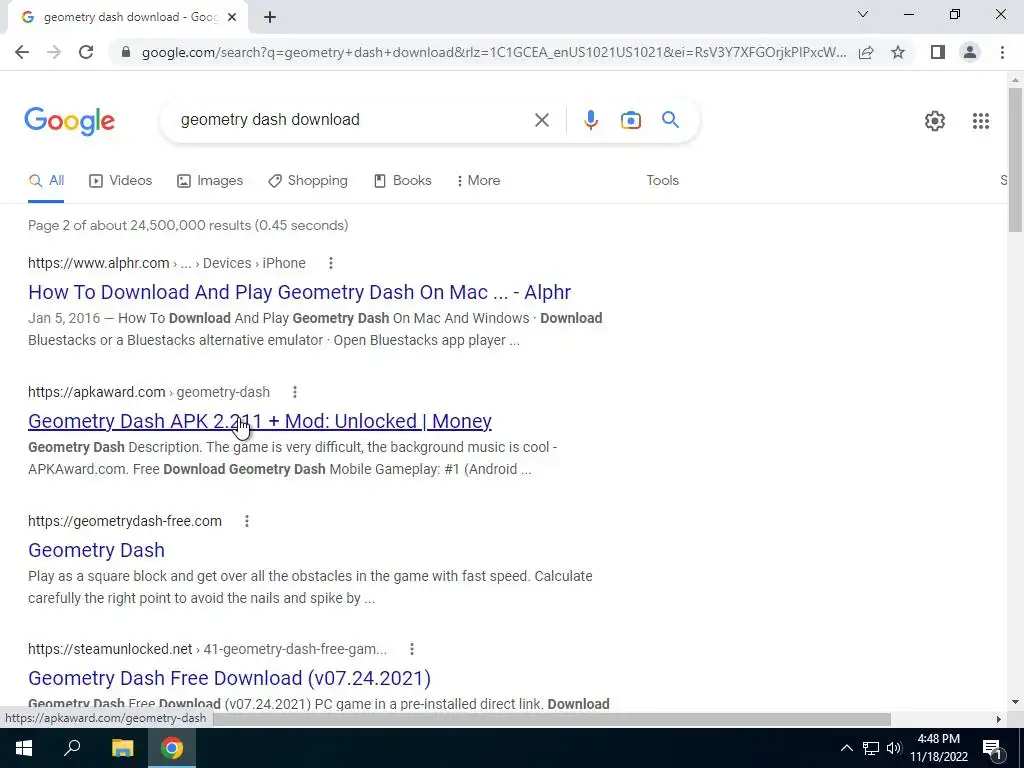The width and height of the screenshot is (1024, 768).
Task: Switch to the Videos tab
Action: pos(120,181)
